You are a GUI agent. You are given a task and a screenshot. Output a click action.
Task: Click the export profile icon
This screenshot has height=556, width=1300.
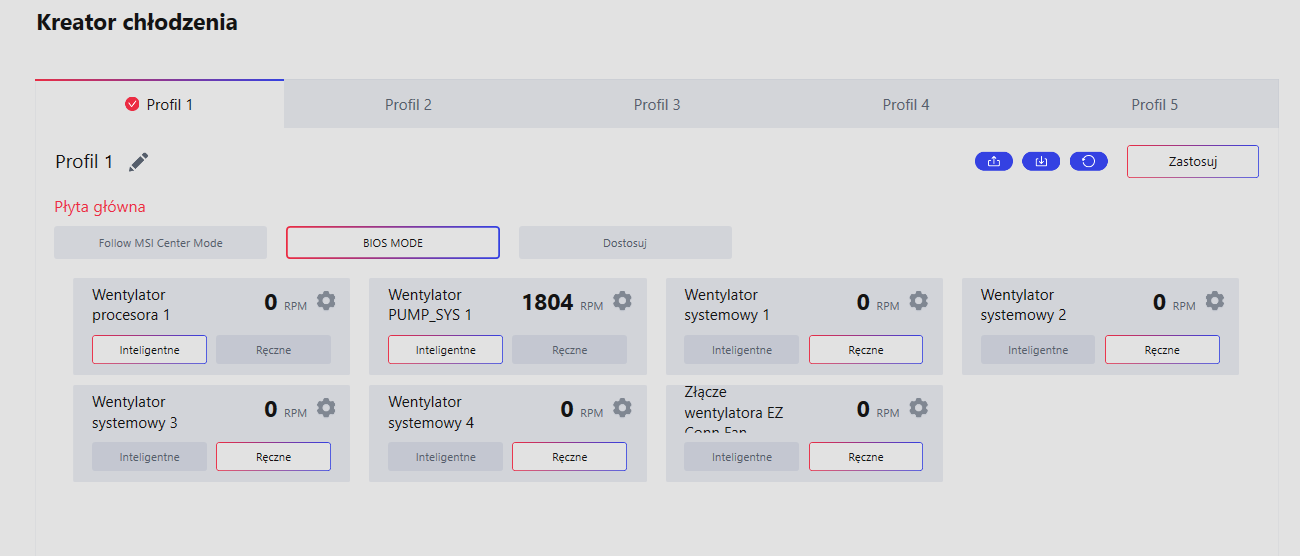[x=993, y=161]
